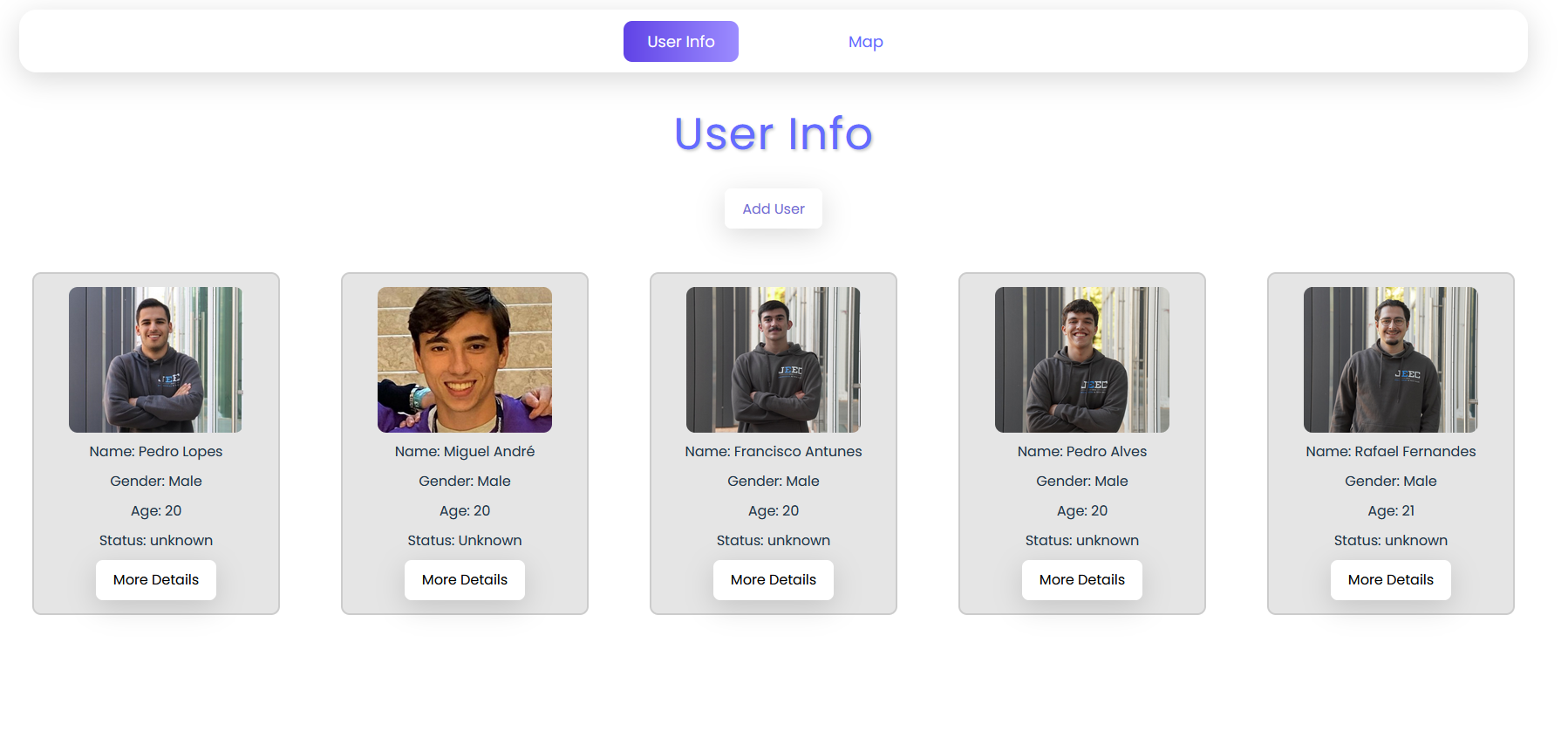1568x738 pixels.
Task: Click the Add User button
Action: [x=773, y=209]
